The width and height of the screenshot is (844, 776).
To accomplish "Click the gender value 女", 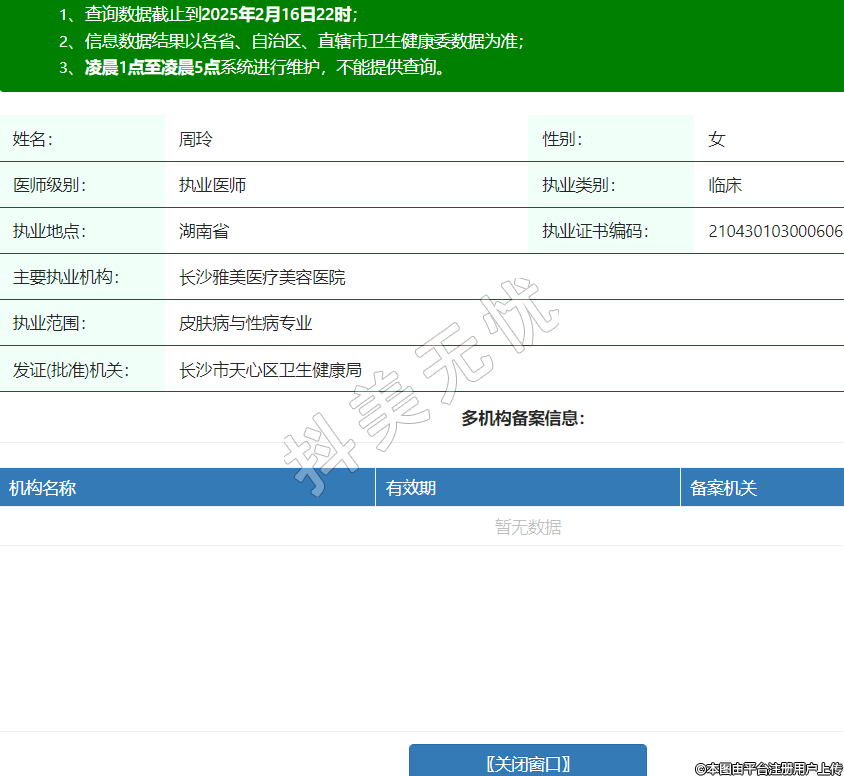I will click(717, 139).
